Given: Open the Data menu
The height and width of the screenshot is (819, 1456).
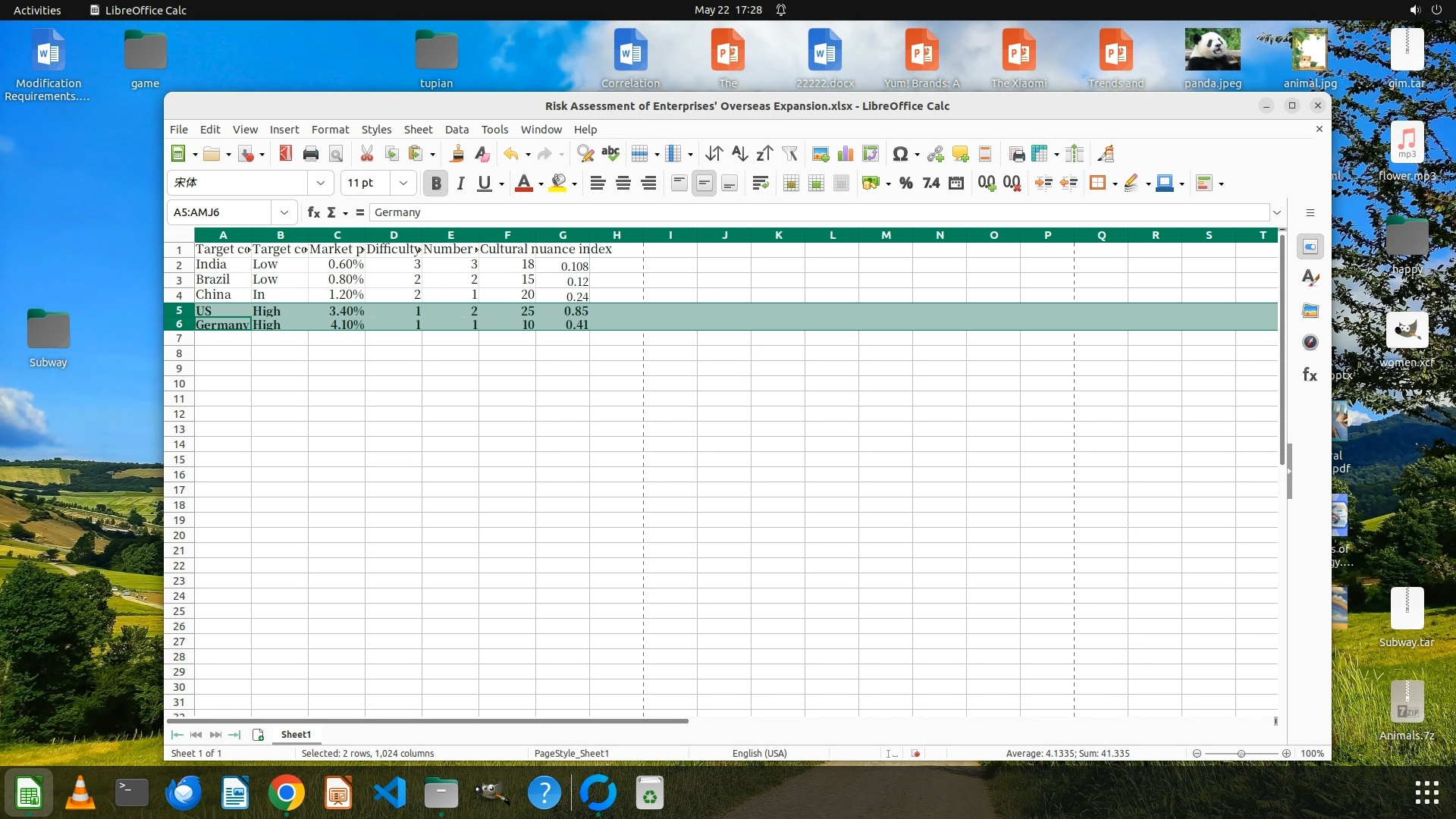Looking at the screenshot, I should point(457,130).
